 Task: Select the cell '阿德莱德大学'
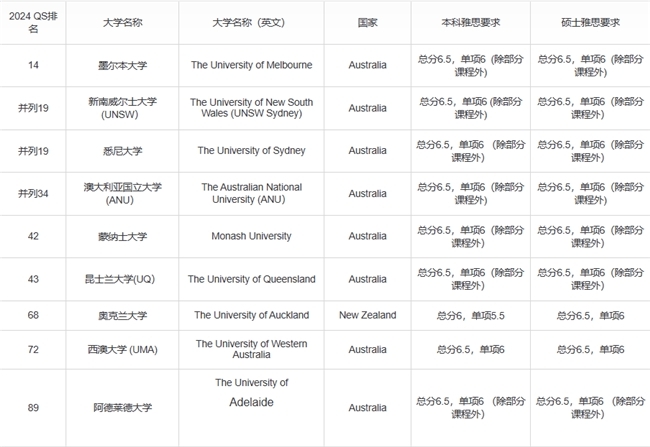pyautogui.click(x=122, y=408)
